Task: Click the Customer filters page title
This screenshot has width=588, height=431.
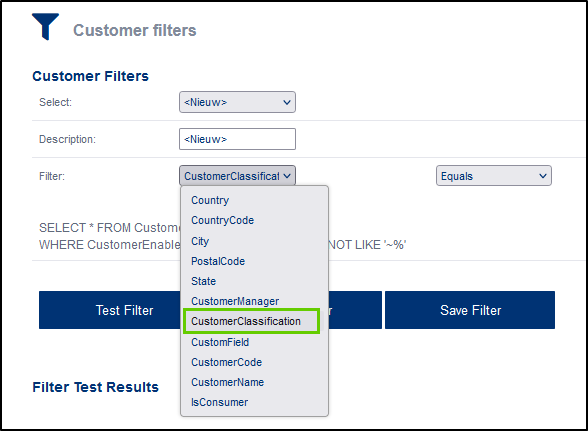Action: [135, 30]
